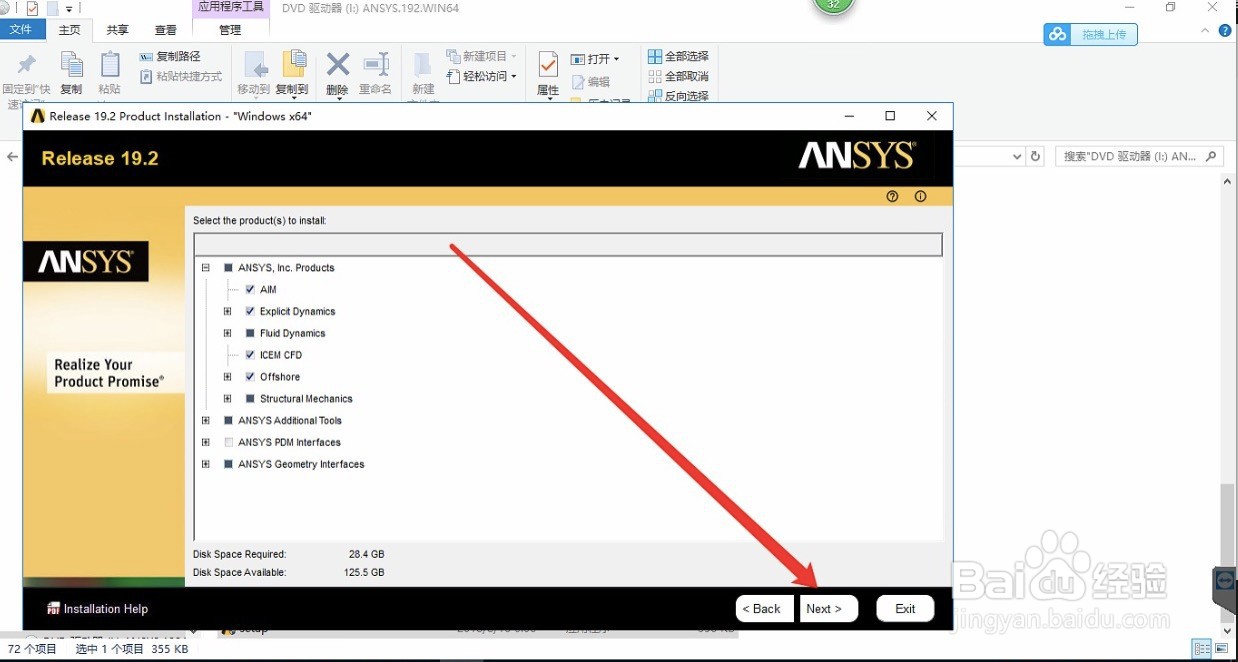Switch to the 主页 ribbon tab

point(69,30)
